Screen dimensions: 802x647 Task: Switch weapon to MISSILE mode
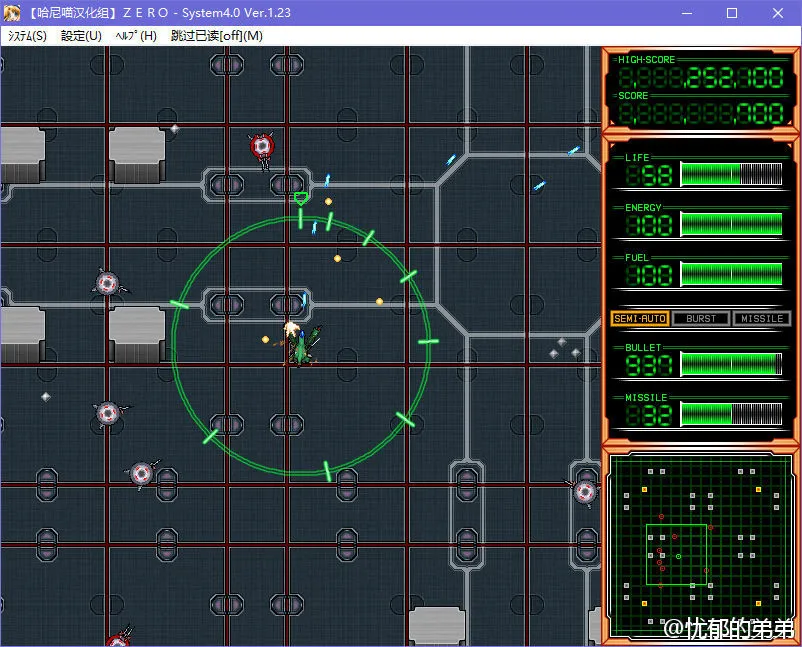pos(762,318)
